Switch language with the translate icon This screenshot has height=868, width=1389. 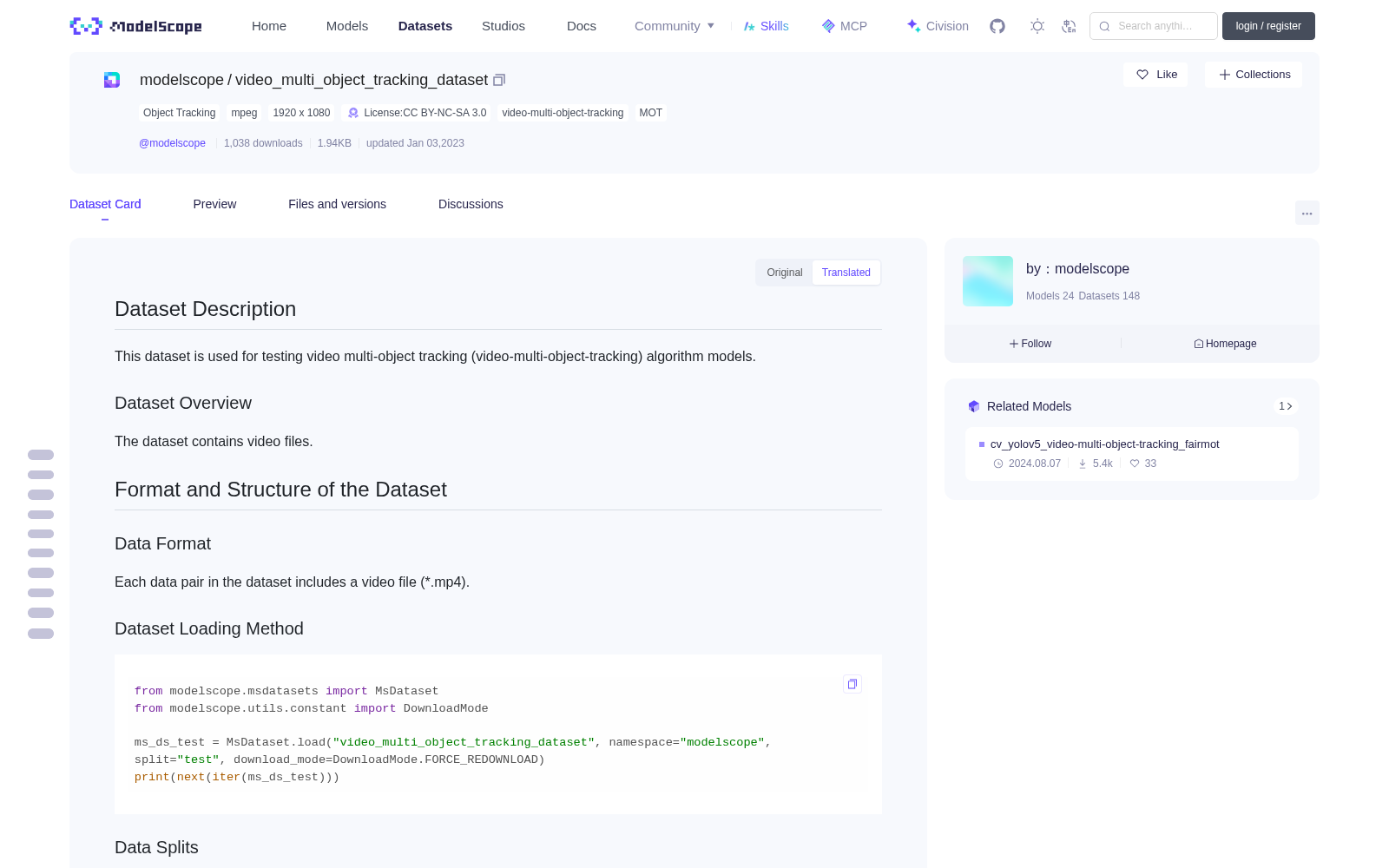point(1069,26)
